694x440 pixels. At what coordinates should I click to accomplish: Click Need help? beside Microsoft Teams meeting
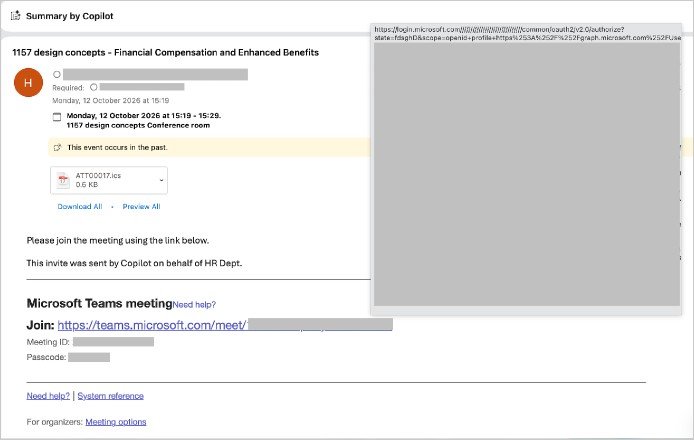click(x=194, y=305)
